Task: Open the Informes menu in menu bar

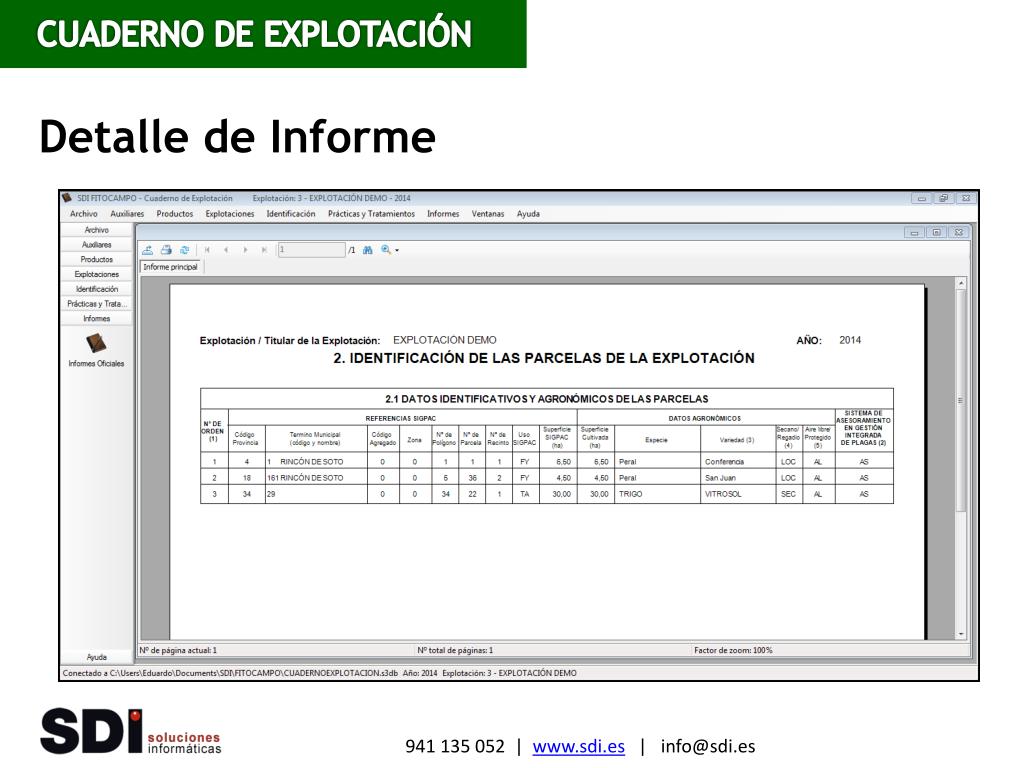Action: point(443,214)
